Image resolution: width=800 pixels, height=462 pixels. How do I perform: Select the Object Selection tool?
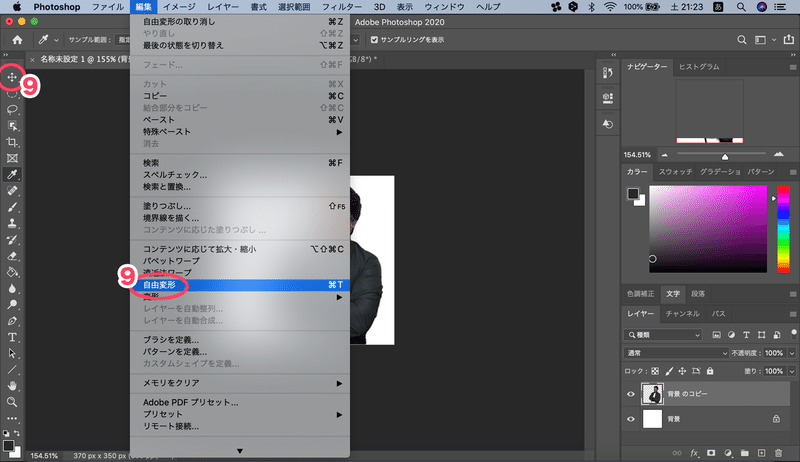(12, 125)
